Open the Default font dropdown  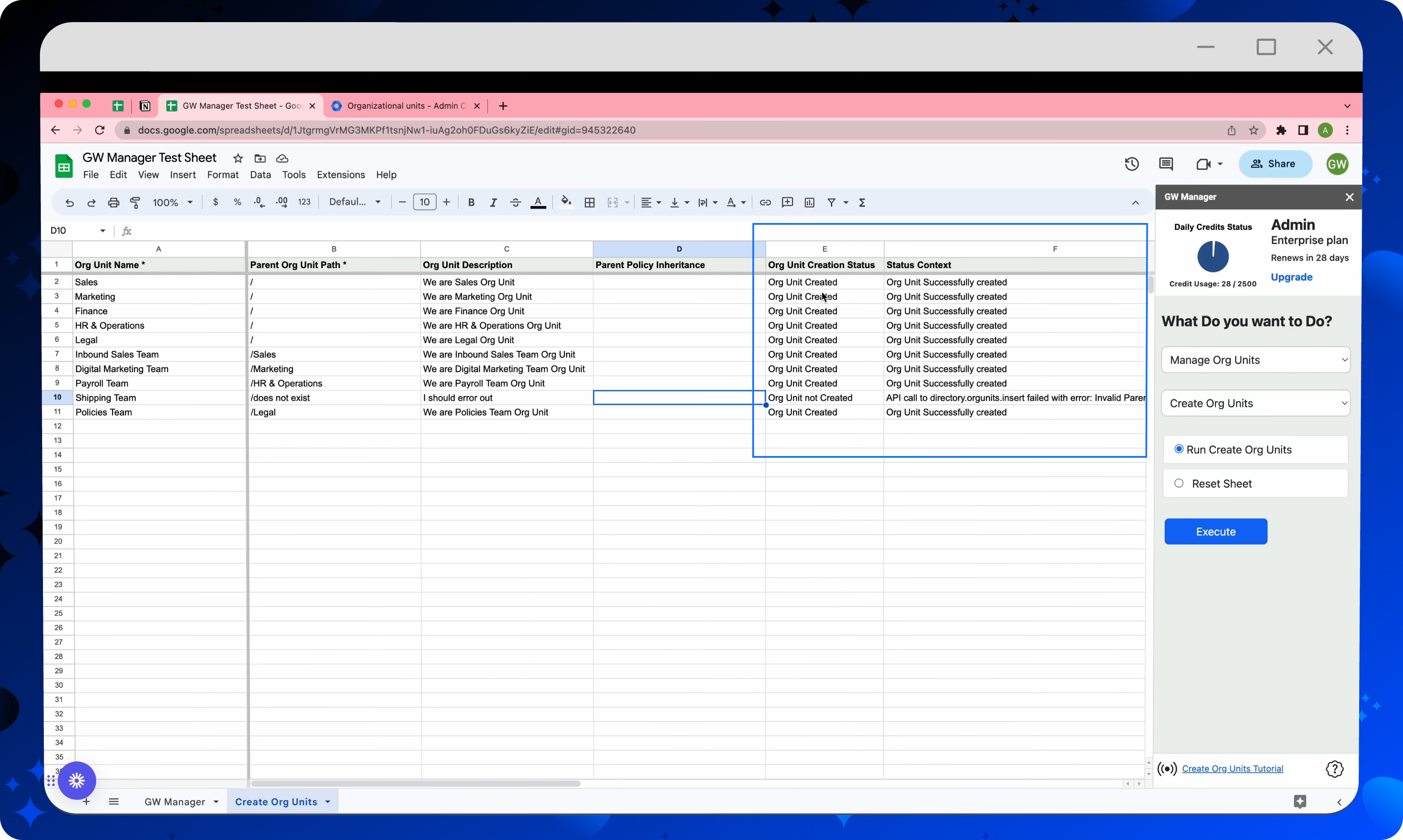pos(355,202)
